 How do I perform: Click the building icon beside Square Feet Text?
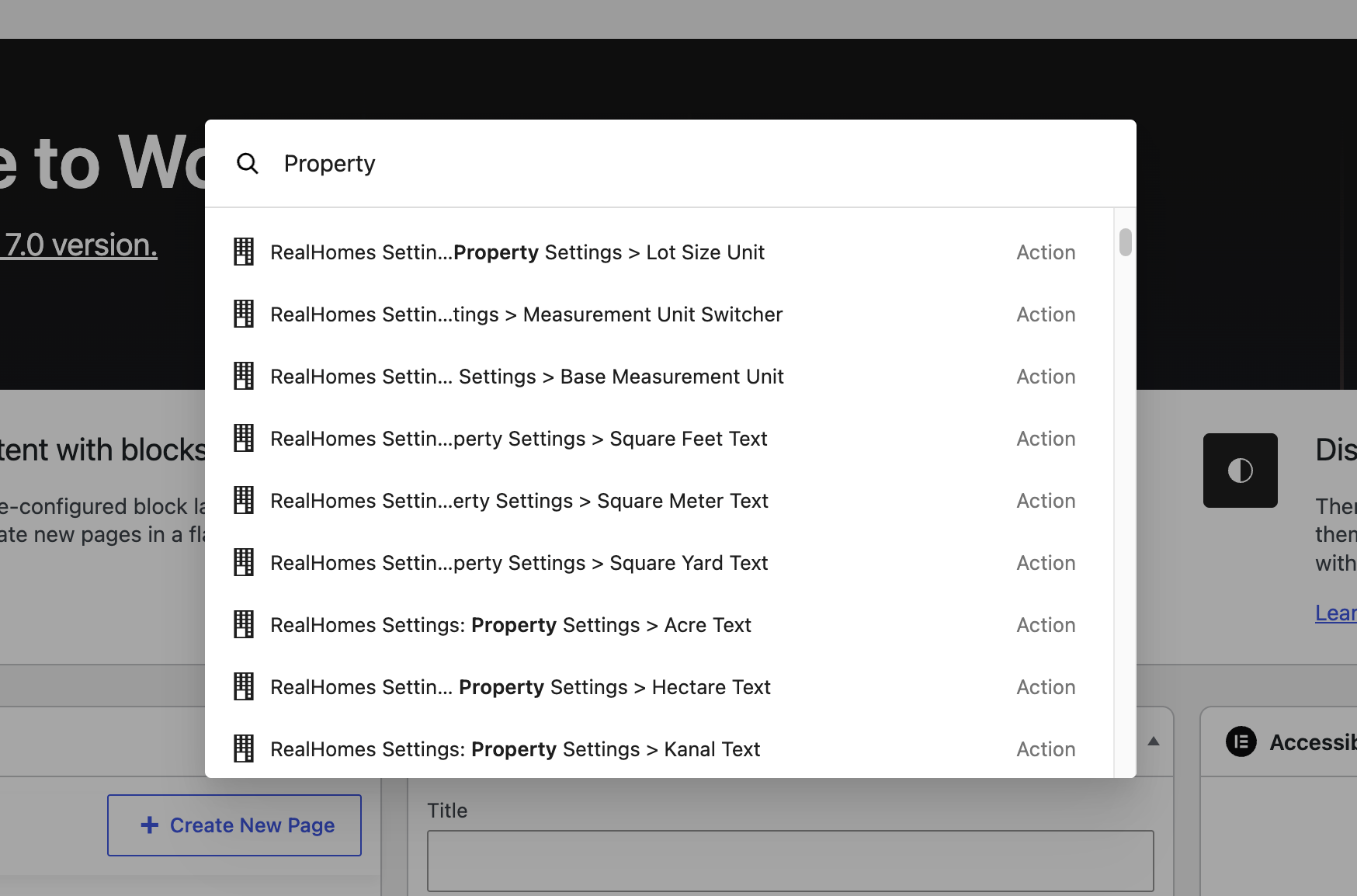point(244,439)
